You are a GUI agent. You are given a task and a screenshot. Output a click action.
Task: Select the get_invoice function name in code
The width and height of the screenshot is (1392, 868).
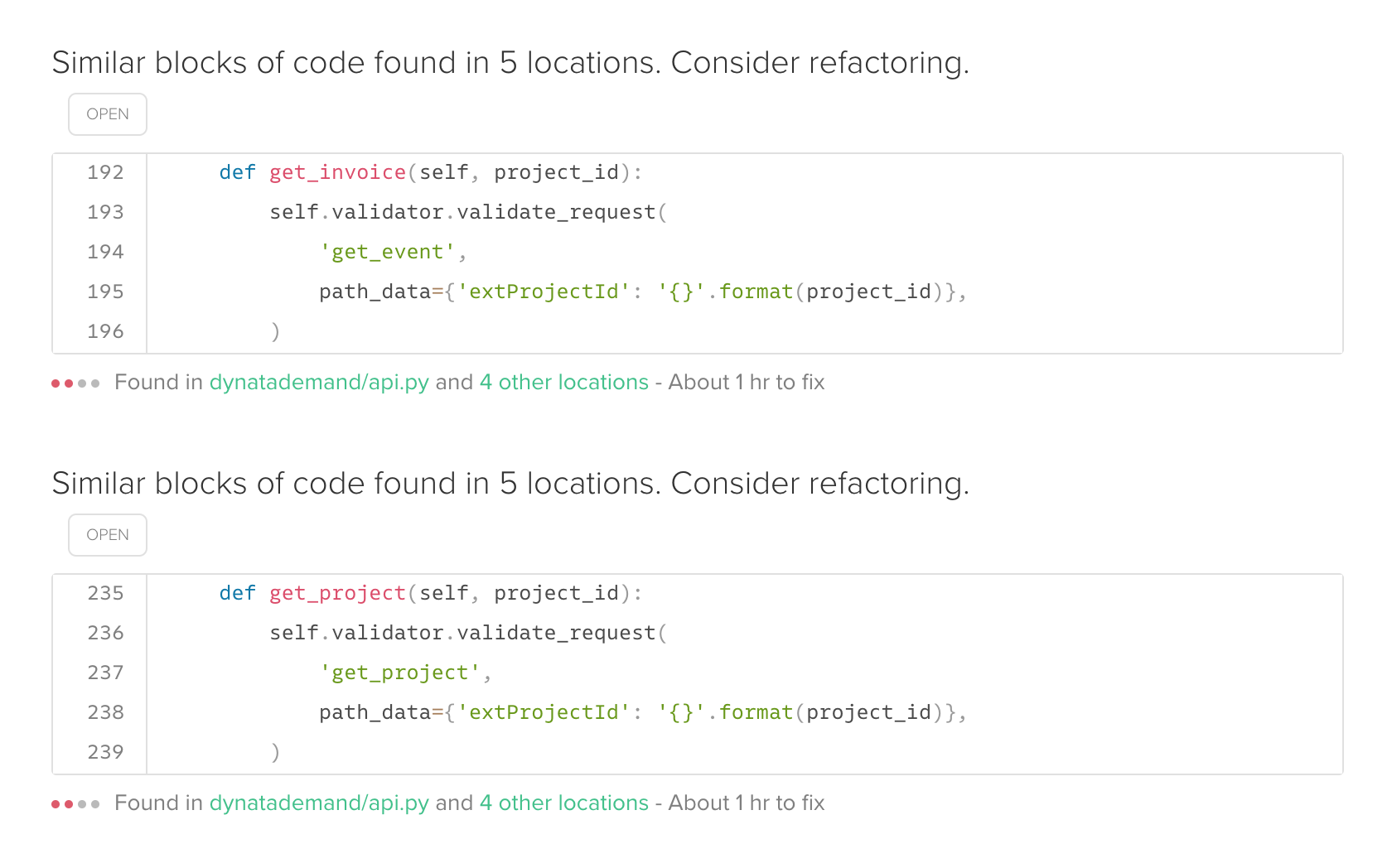tap(336, 172)
